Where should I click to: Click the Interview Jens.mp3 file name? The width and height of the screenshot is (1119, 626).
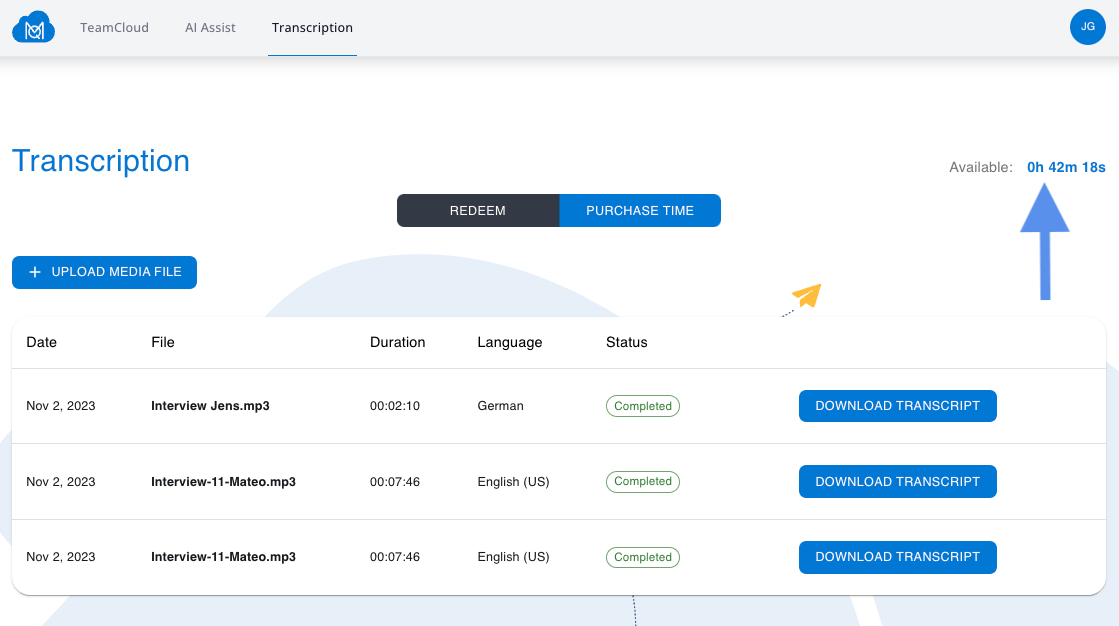(210, 405)
